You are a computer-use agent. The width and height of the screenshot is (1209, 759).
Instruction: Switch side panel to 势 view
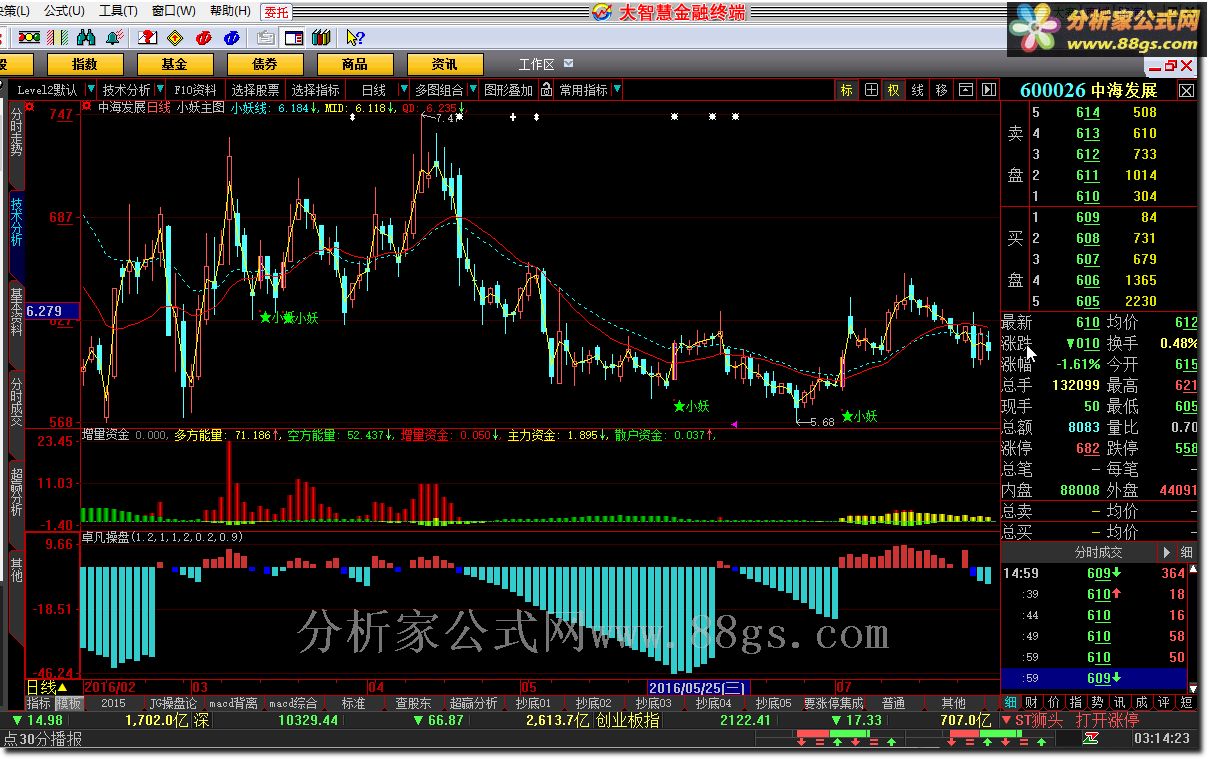(x=1097, y=703)
